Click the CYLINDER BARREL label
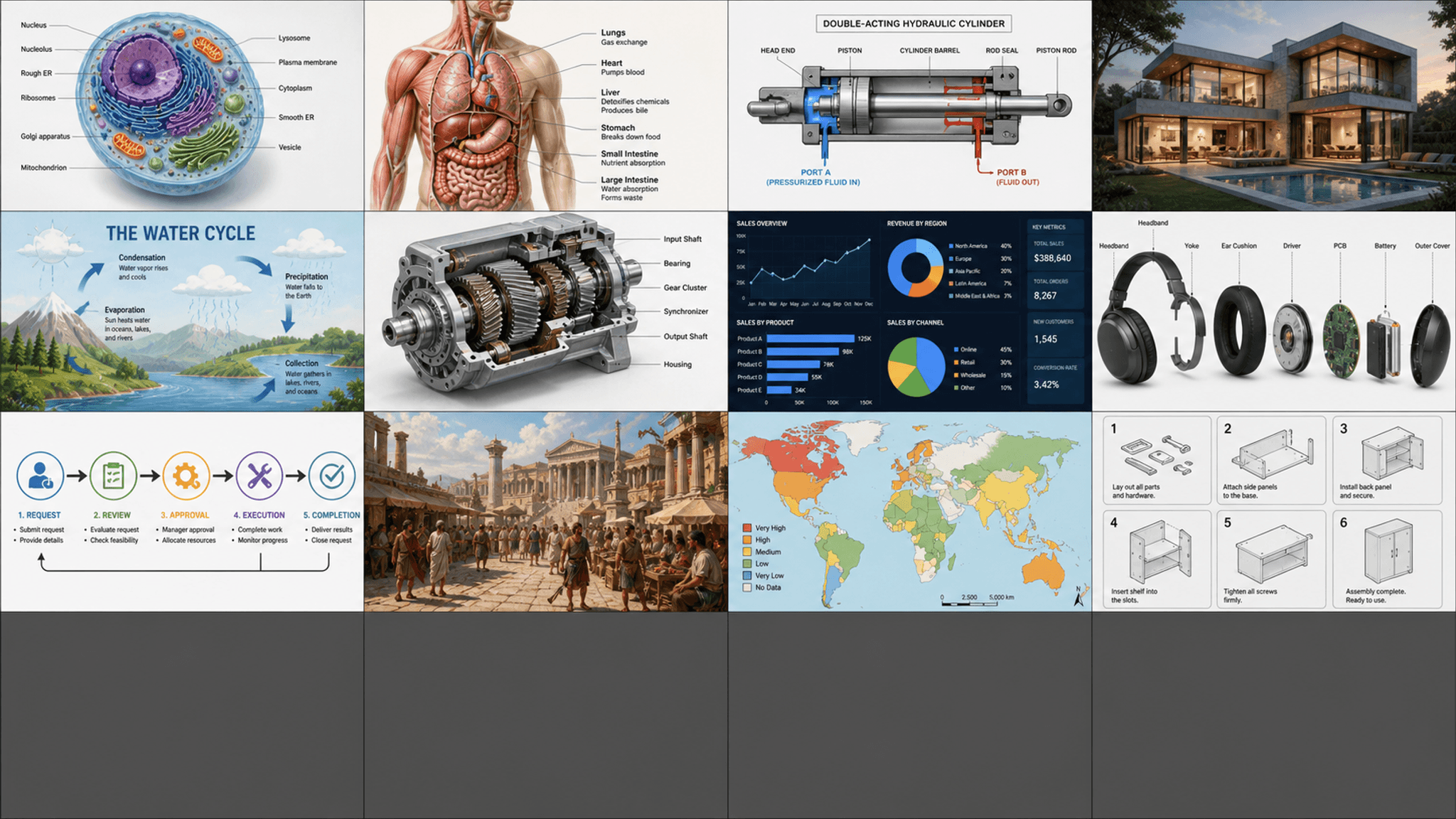 coord(929,50)
